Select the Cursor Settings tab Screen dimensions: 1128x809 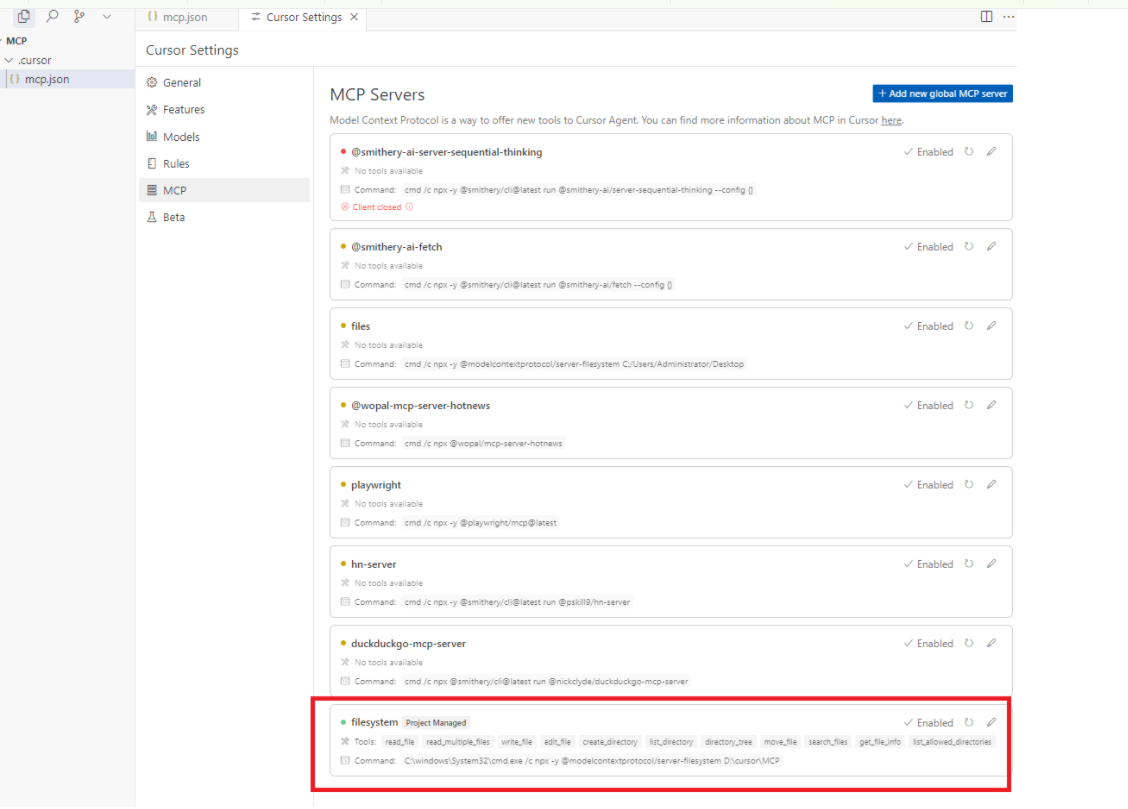pos(304,17)
